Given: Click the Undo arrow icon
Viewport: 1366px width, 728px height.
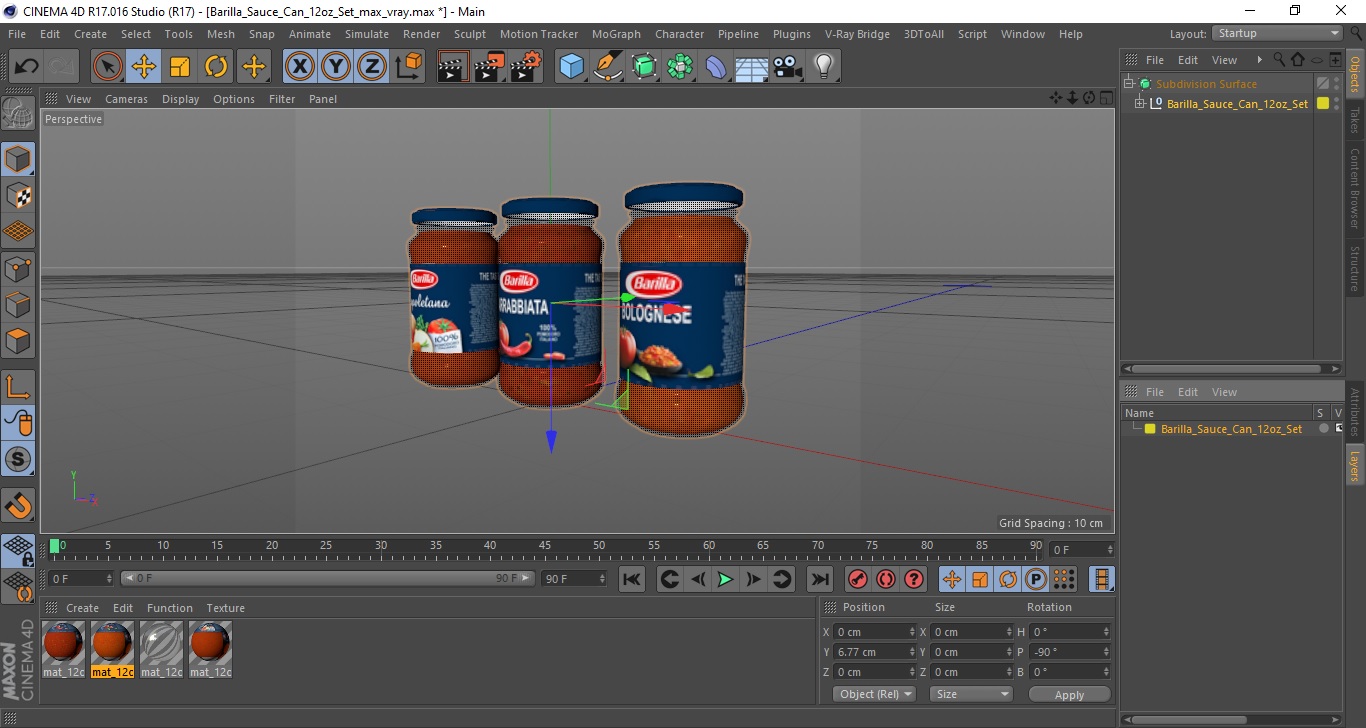Looking at the screenshot, I should coord(27,67).
